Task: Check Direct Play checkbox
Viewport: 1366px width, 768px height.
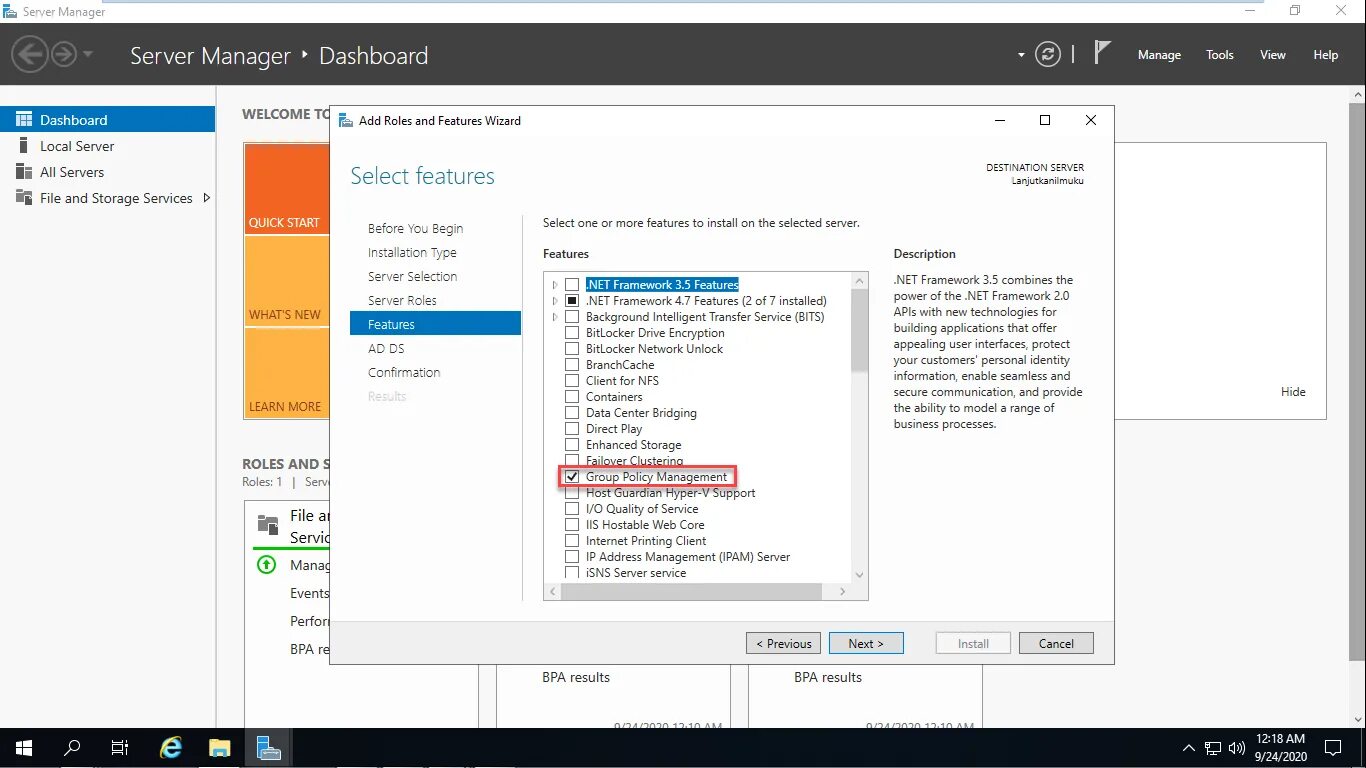Action: tap(572, 429)
